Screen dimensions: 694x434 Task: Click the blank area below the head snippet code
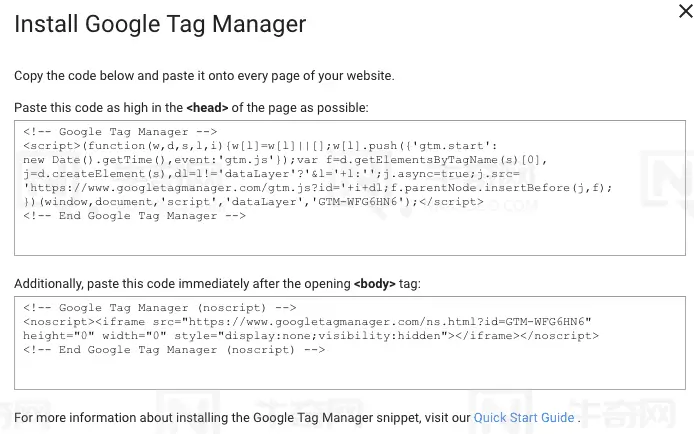(350, 238)
